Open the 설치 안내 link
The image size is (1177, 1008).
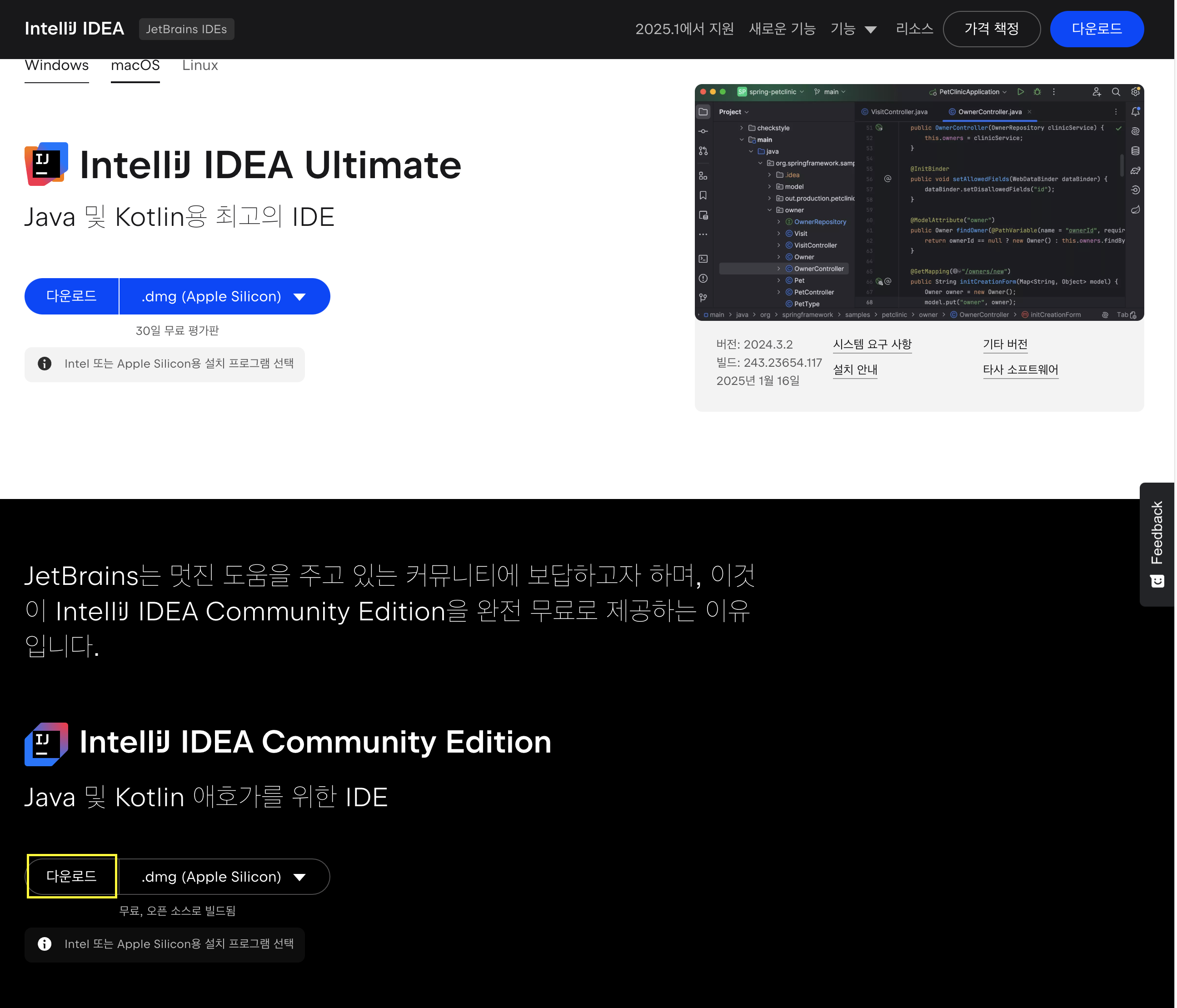pos(855,370)
